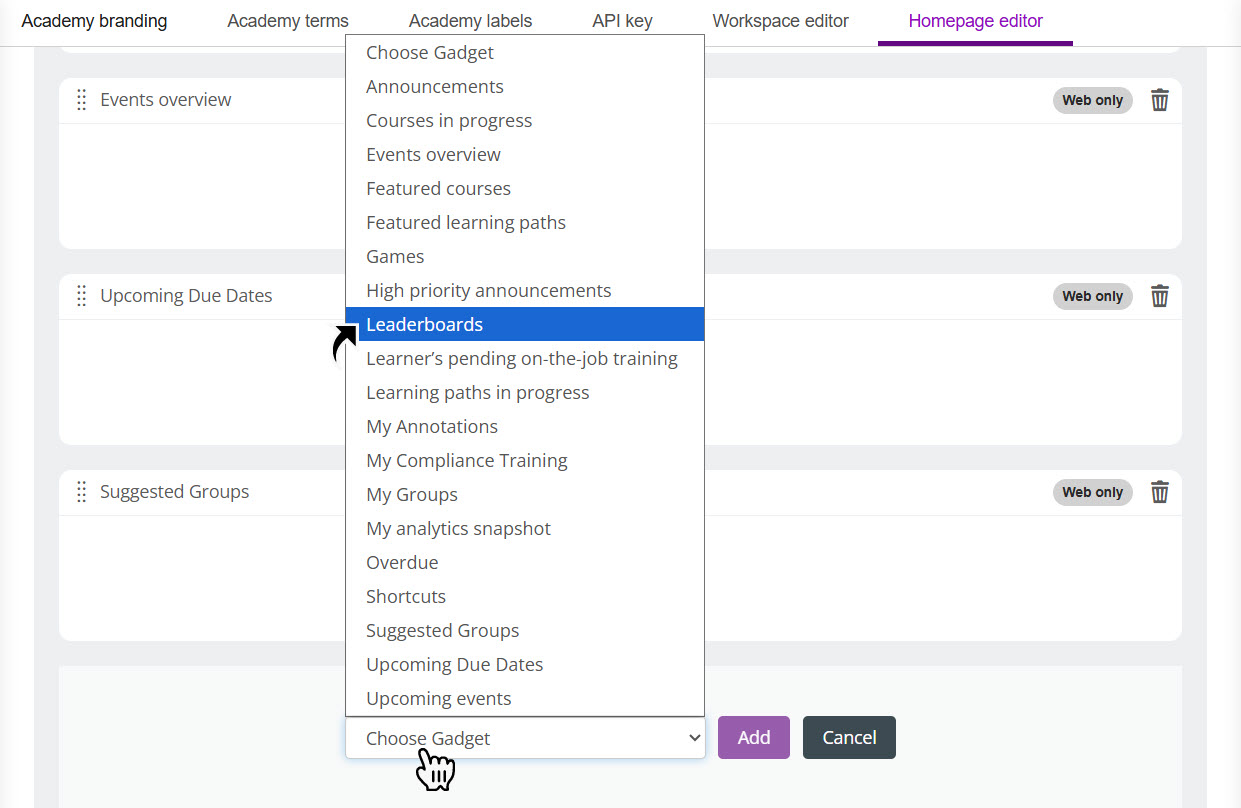Cancel adding a gadget
The height and width of the screenshot is (808, 1241).
click(849, 738)
